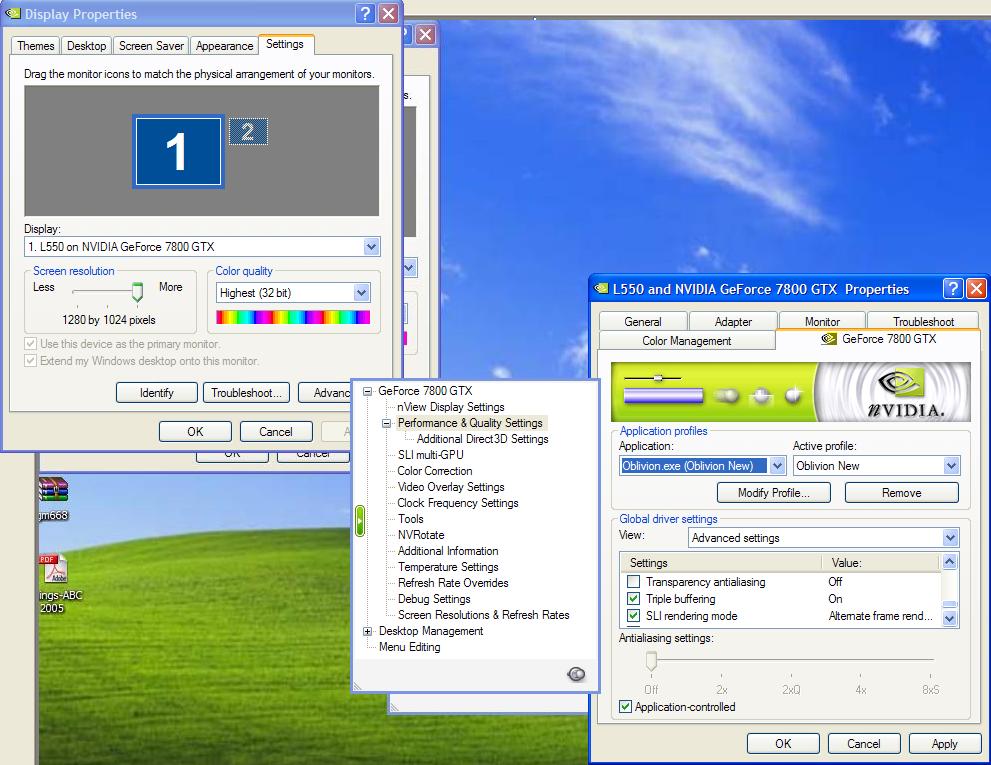Click the Modify Profile... button

point(774,493)
